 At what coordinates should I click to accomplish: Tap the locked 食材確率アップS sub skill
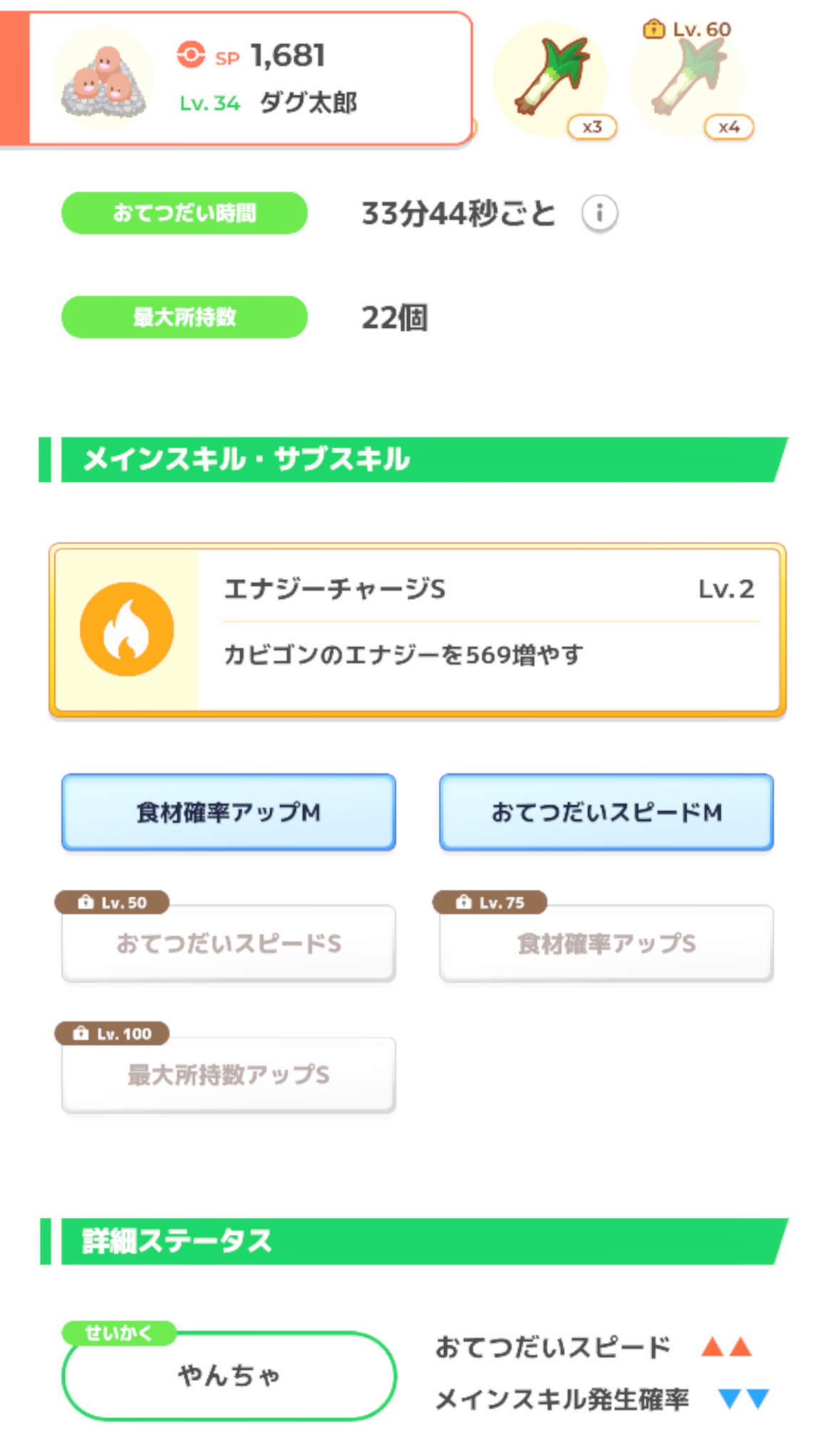606,945
